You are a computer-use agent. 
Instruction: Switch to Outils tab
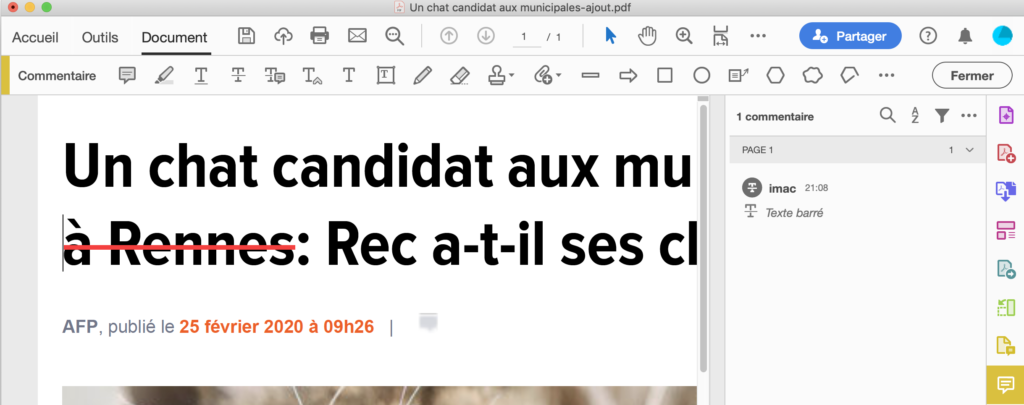[x=100, y=37]
